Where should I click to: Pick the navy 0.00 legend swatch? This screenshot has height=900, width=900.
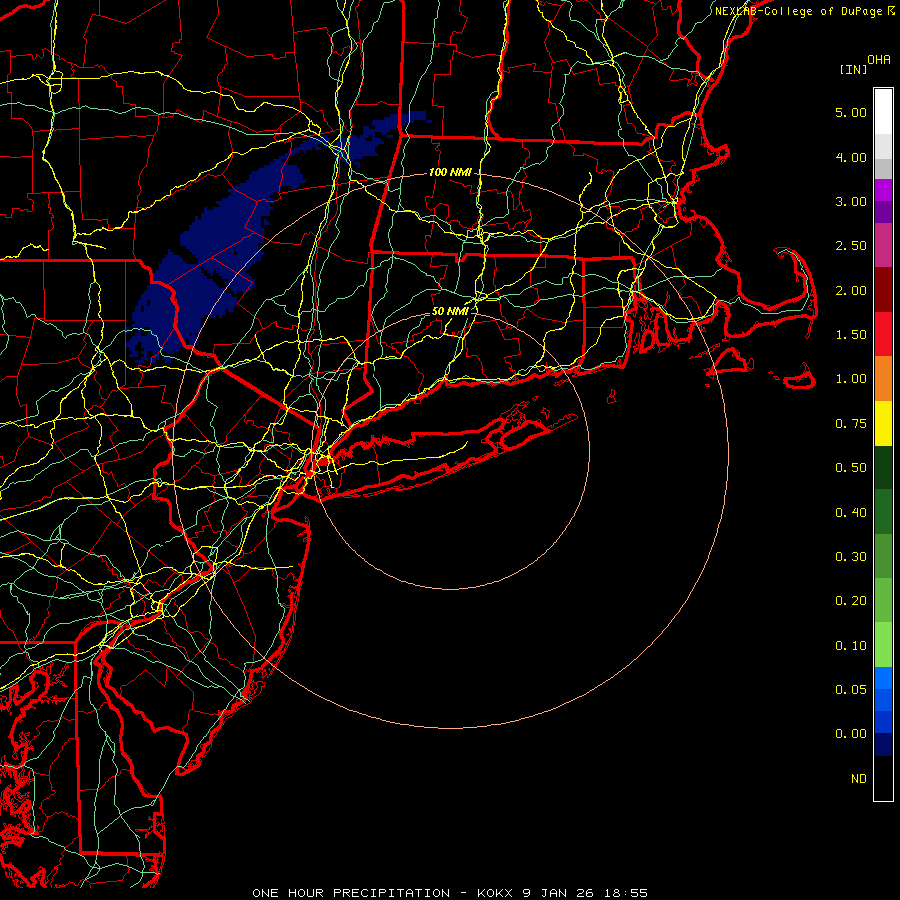[883, 744]
